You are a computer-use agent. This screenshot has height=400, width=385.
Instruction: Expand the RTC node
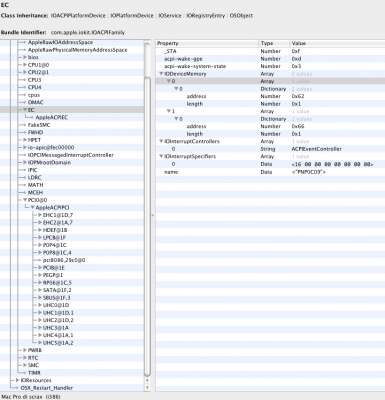(25, 358)
